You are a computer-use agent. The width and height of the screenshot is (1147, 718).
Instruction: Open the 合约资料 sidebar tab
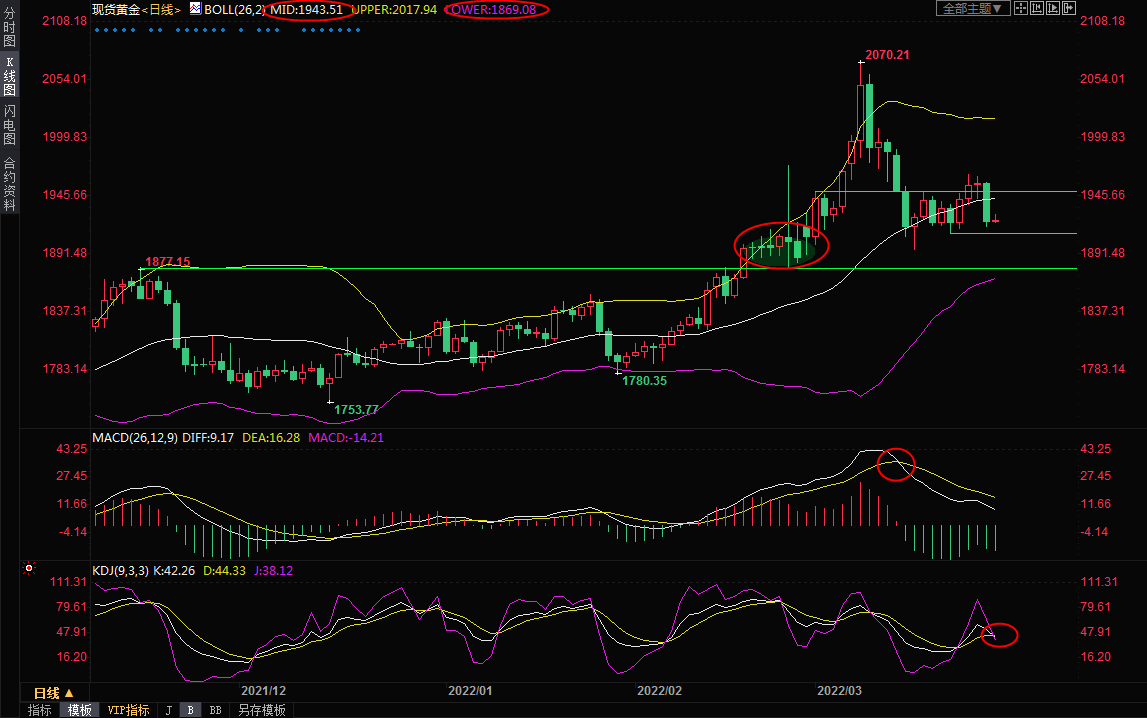click(9, 184)
